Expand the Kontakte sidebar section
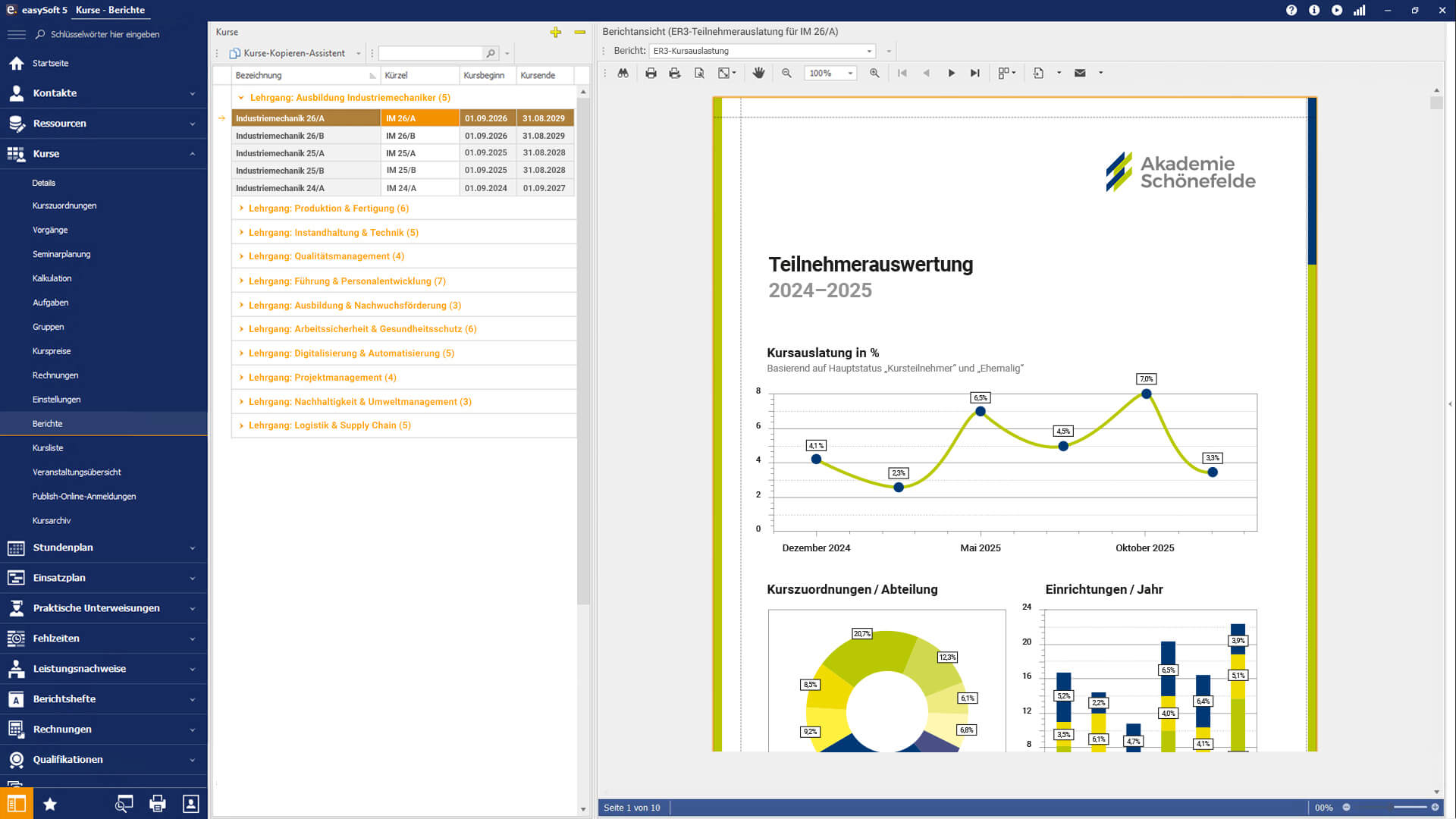The image size is (1456, 819). (104, 93)
